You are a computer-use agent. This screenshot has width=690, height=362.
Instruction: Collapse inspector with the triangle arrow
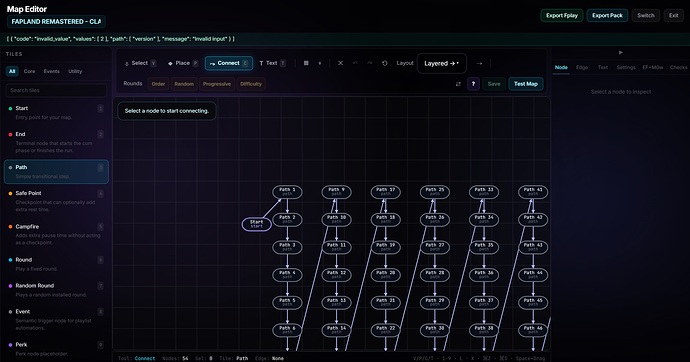(620, 53)
